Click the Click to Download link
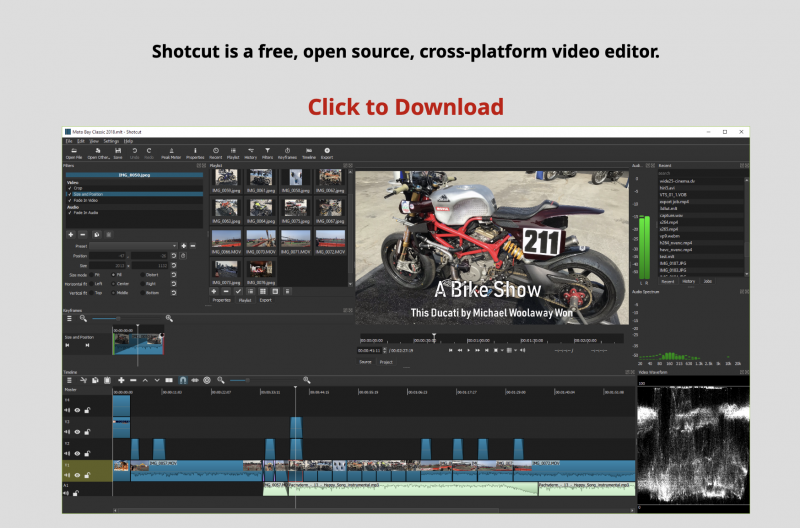 (405, 107)
